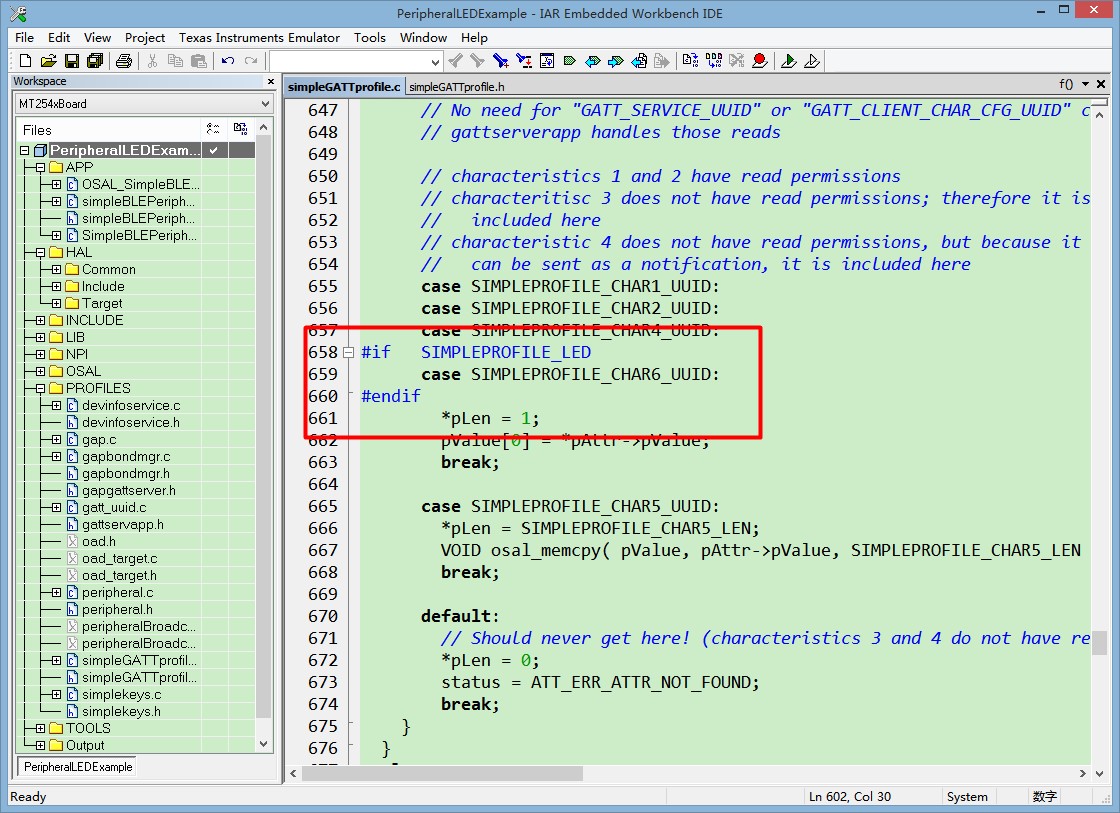This screenshot has height=813, width=1120.
Task: Expand the LIB folder node
Action: tap(40, 338)
